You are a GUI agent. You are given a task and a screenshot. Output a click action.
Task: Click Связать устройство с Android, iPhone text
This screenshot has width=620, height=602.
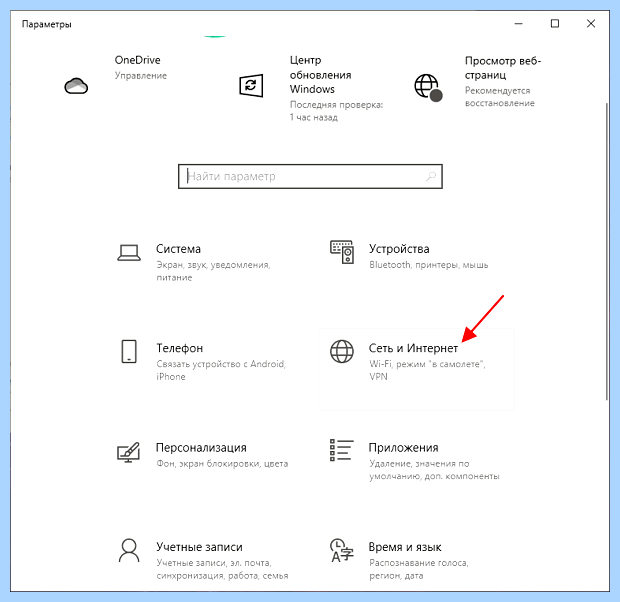tap(221, 370)
